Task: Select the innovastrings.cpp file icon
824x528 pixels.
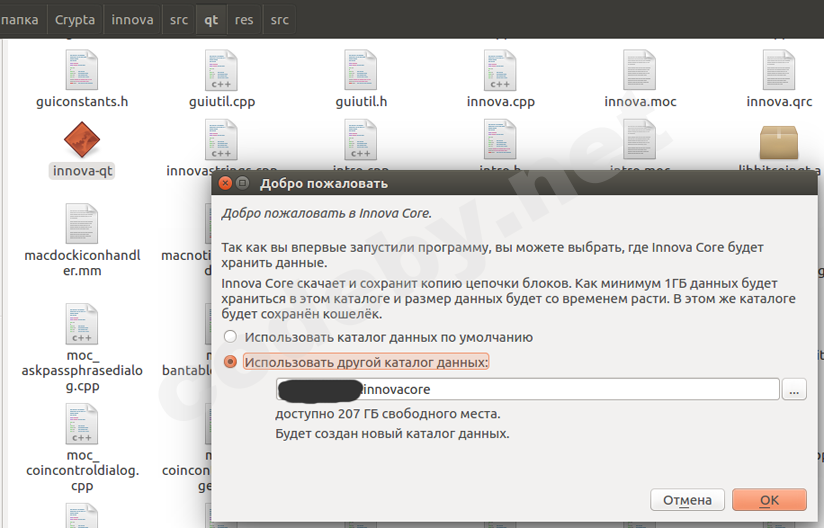Action: (221, 140)
